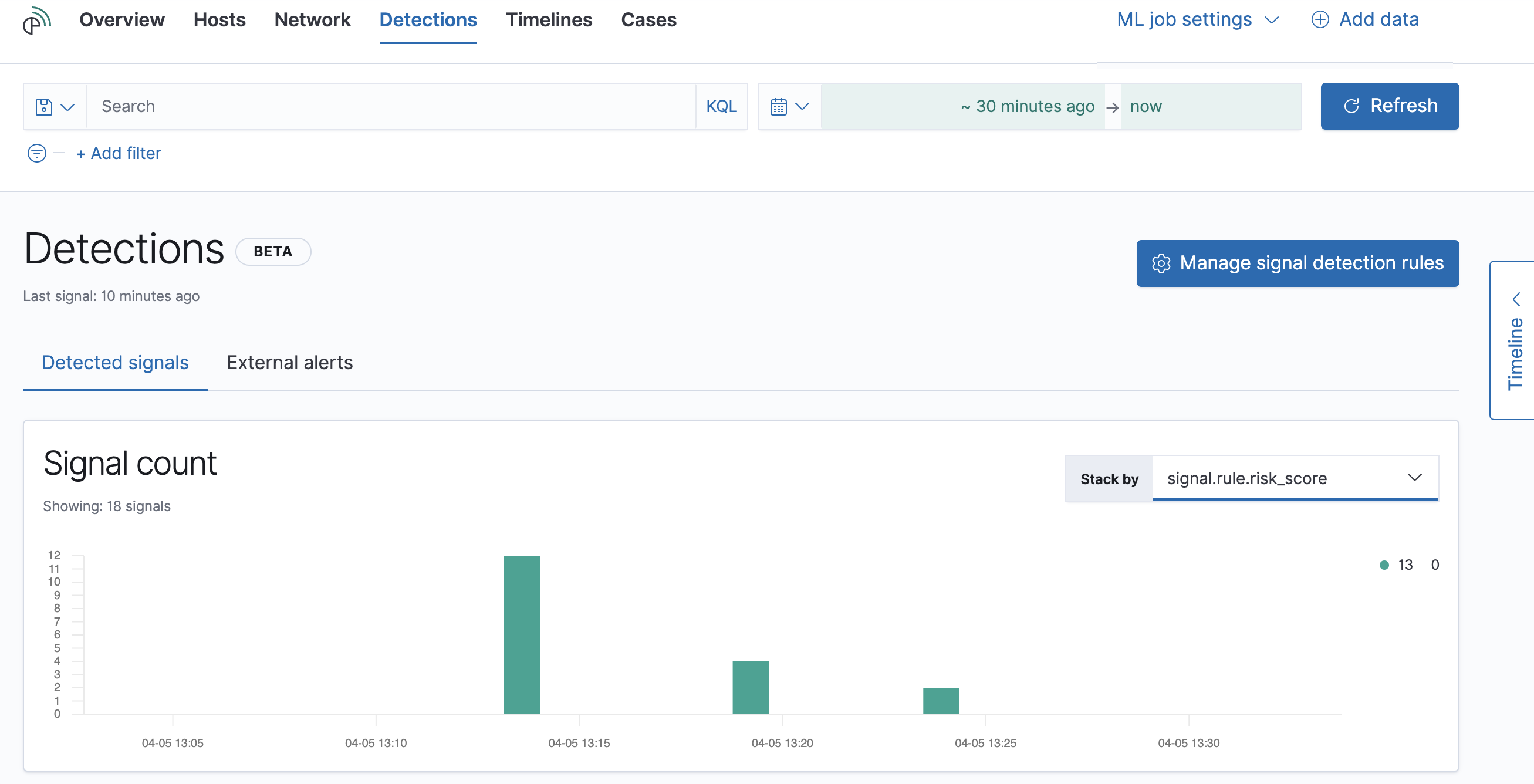Toggle the risk score 13 legend item
Viewport: 1534px width, 784px height.
[1398, 565]
